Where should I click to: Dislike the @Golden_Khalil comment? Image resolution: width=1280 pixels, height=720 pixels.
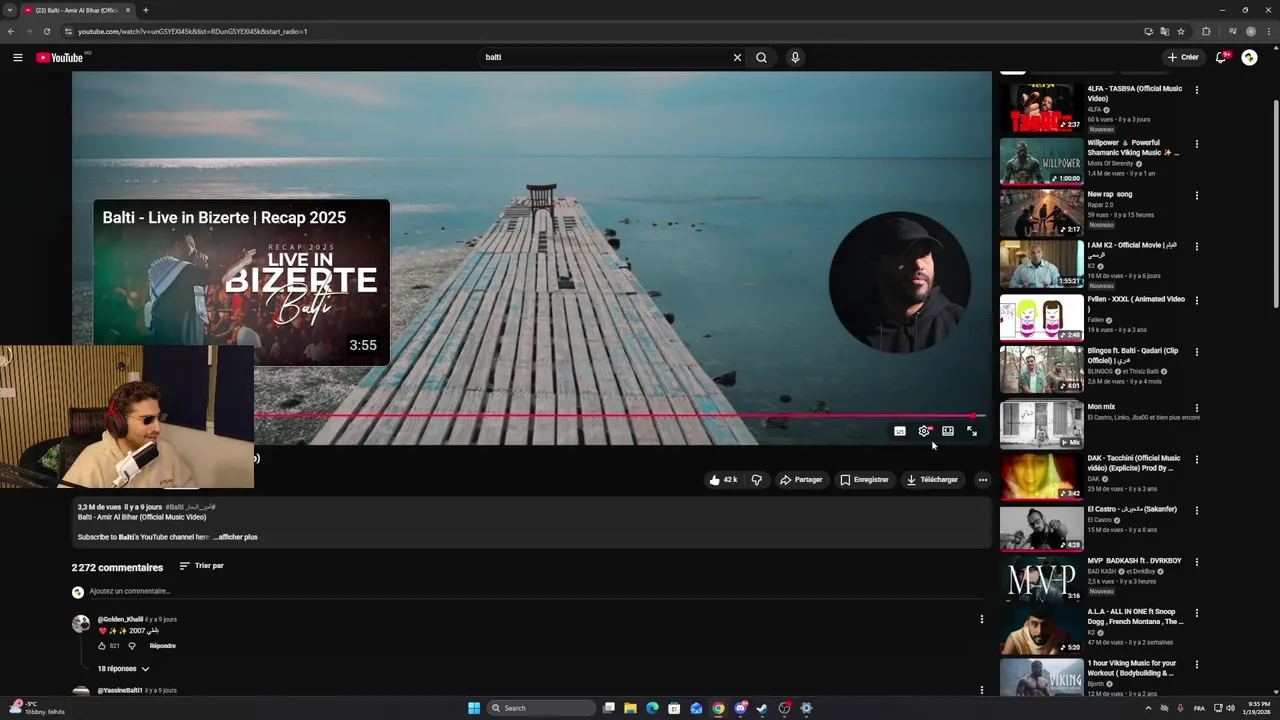click(x=132, y=646)
